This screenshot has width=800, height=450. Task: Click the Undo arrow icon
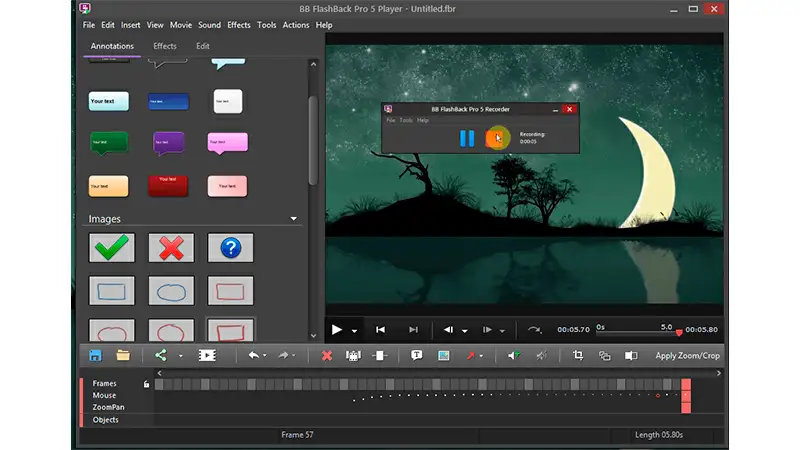click(x=253, y=355)
